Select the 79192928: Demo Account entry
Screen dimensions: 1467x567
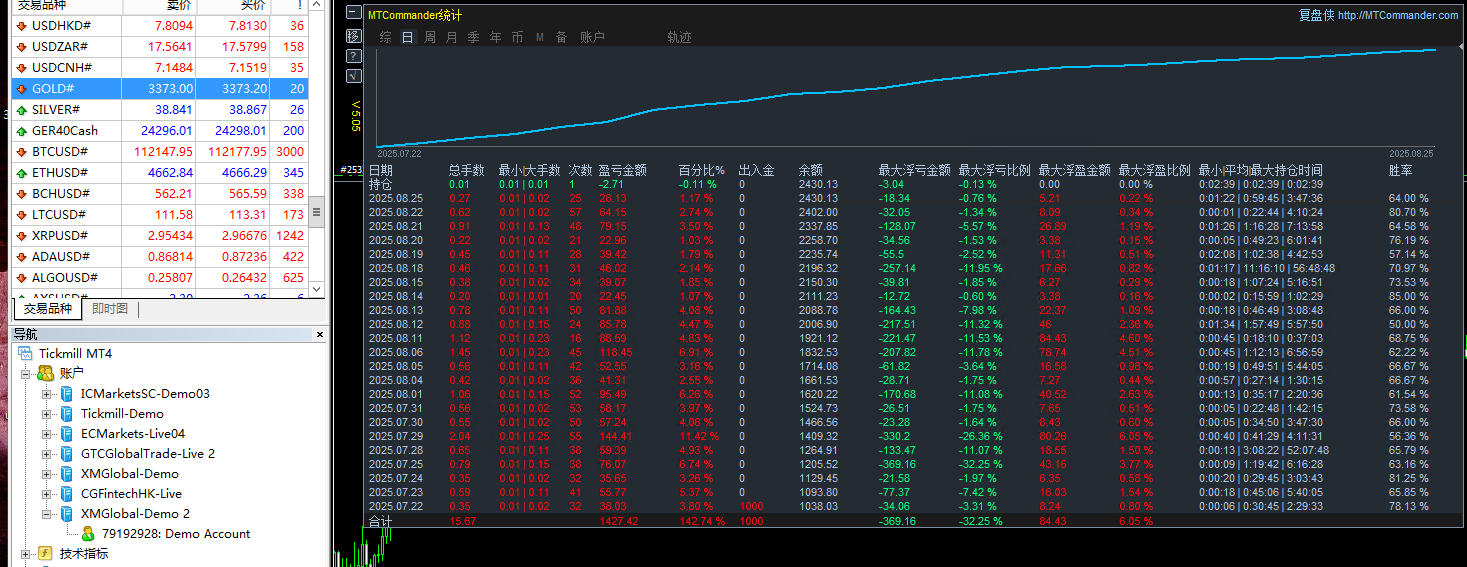[x=176, y=534]
